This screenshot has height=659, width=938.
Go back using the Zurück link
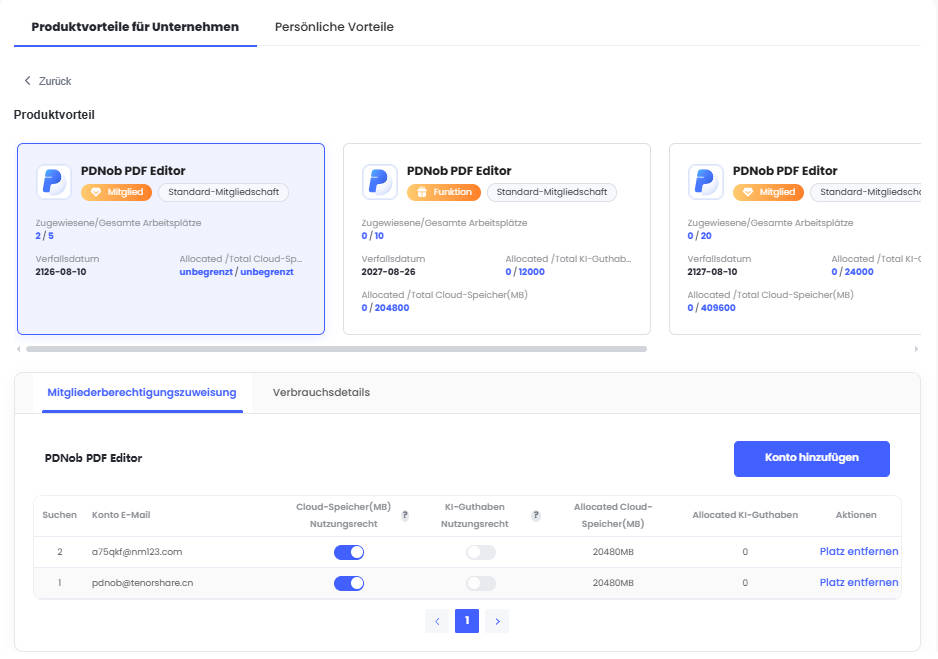click(47, 81)
